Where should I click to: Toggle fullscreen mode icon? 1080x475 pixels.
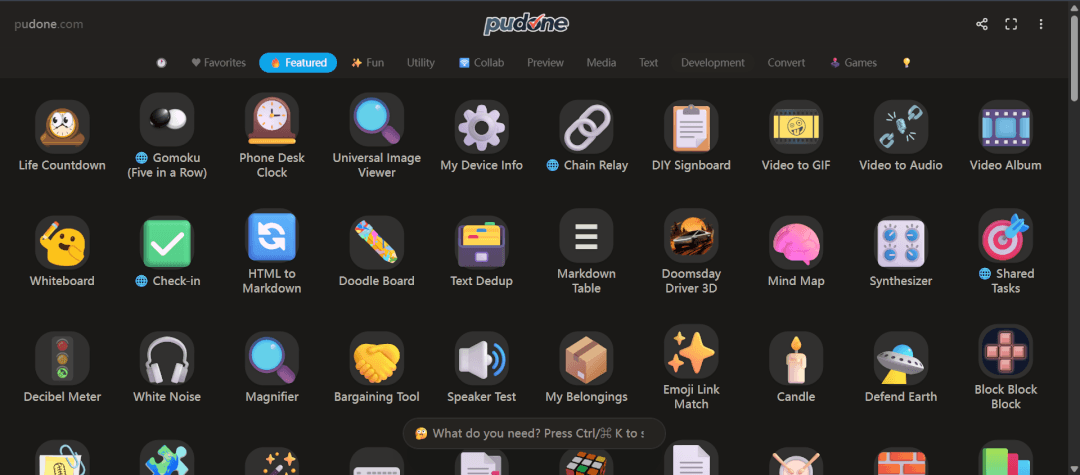(x=1011, y=24)
